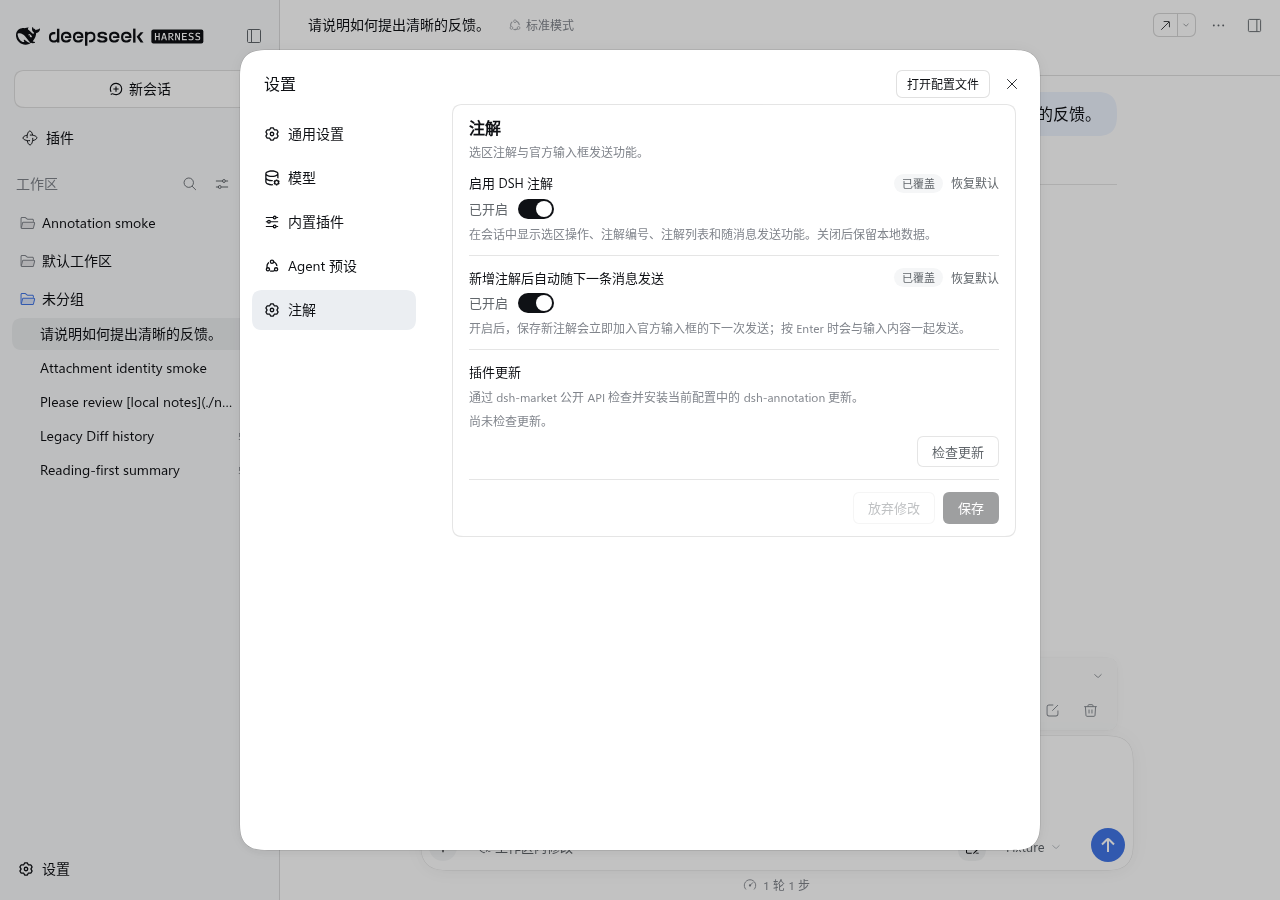The width and height of the screenshot is (1280, 900).
Task: Collapse the sidebar with panel icon
Action: pos(254,36)
